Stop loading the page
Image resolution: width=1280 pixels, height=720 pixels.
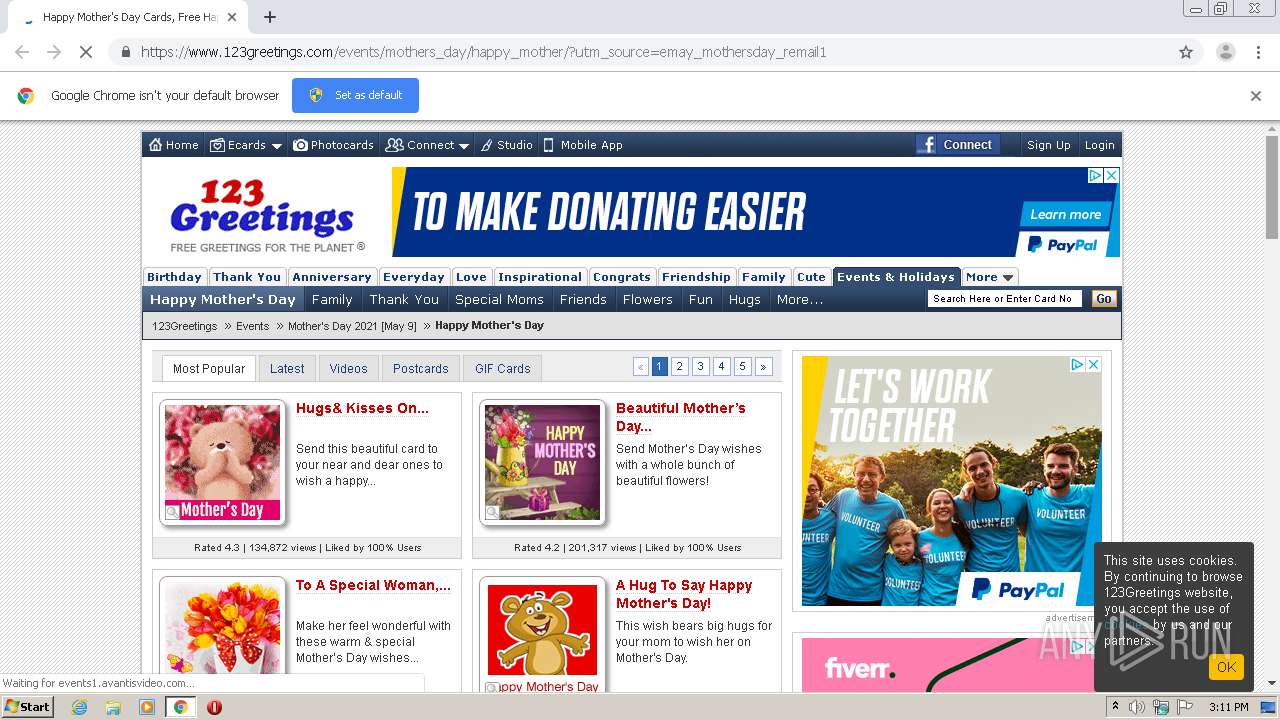coord(86,52)
